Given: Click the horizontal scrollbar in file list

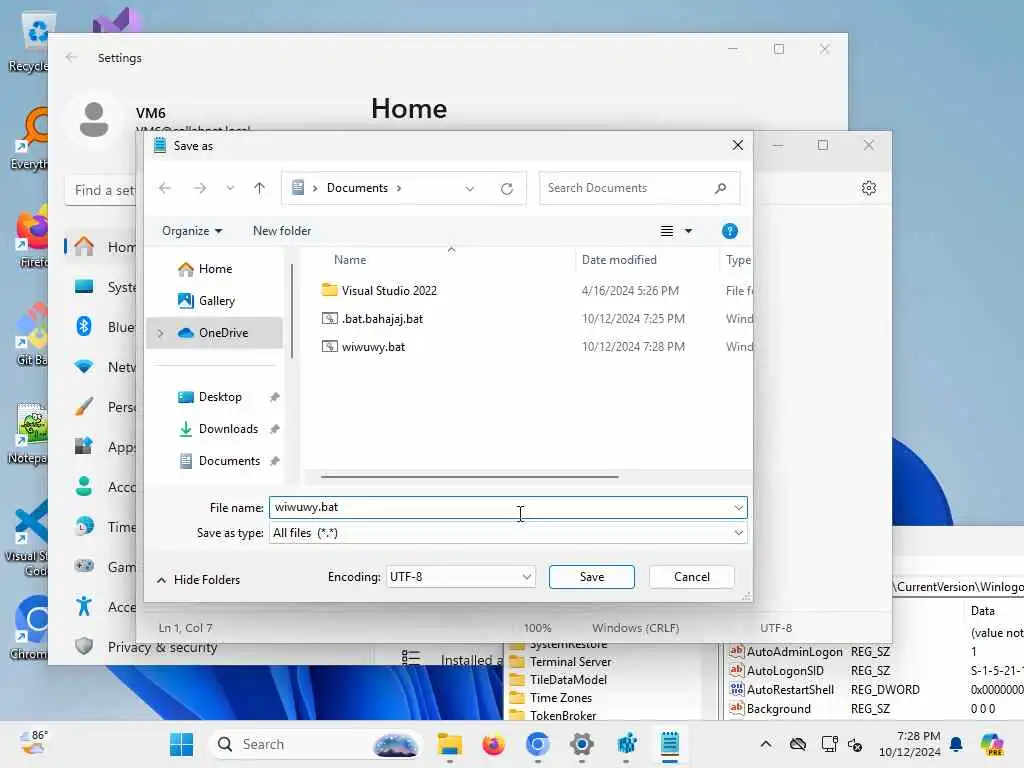Looking at the screenshot, I should coord(470,477).
